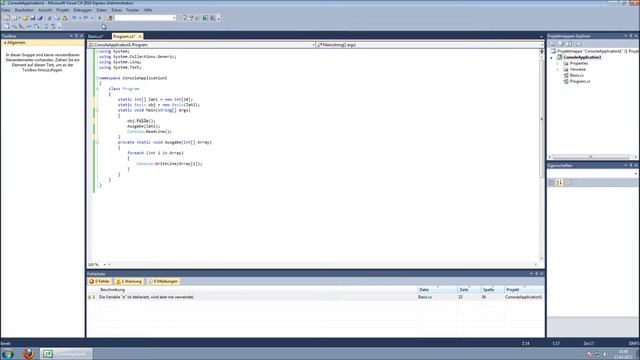
Task: Click View Code icon in Solution Explorer toolbar
Action: [578, 44]
